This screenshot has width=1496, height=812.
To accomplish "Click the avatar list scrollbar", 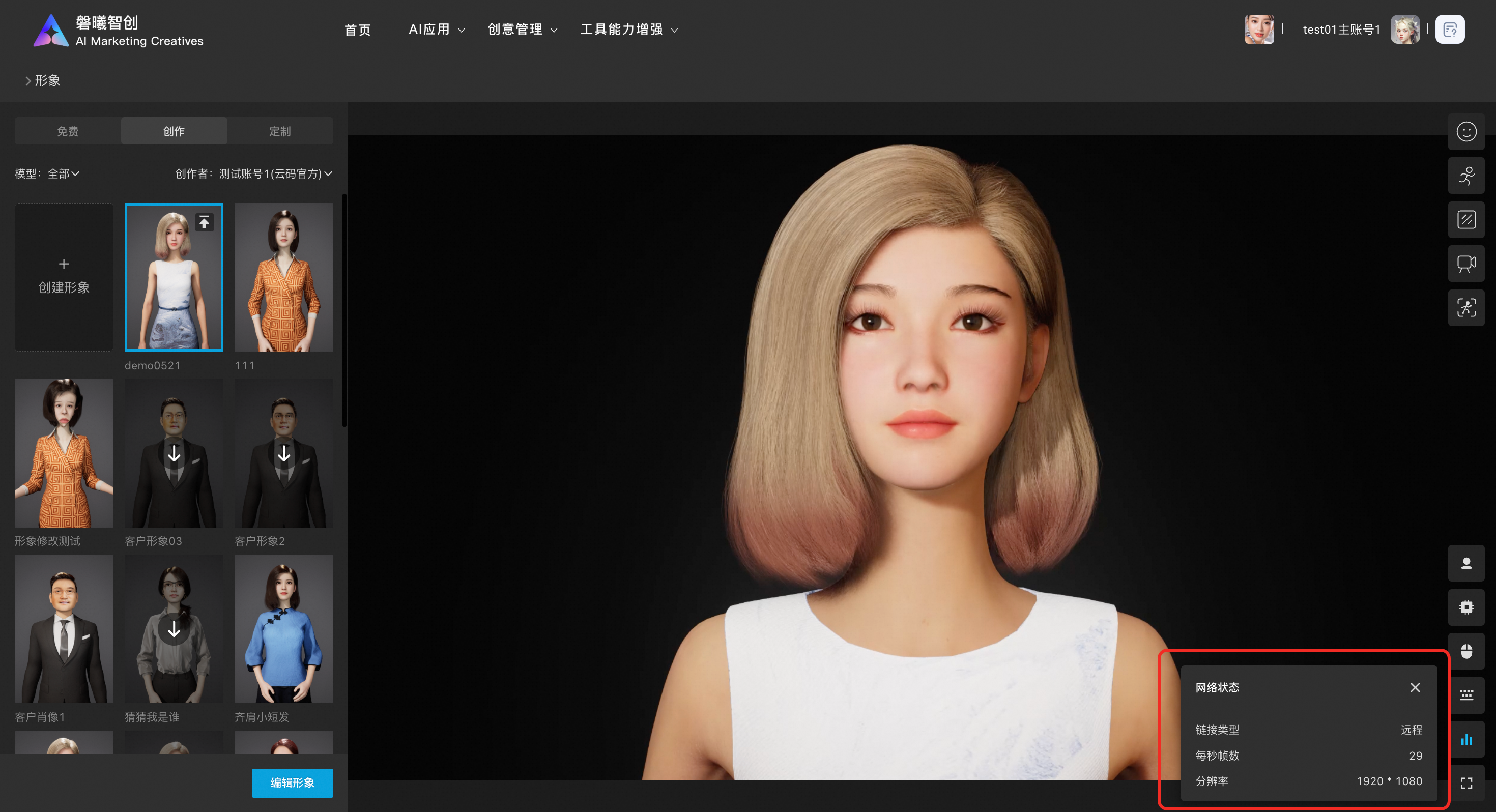I will (x=344, y=311).
